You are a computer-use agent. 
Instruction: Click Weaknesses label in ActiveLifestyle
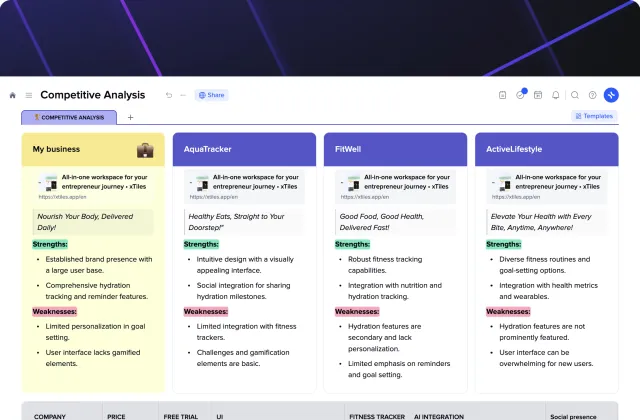tap(508, 311)
